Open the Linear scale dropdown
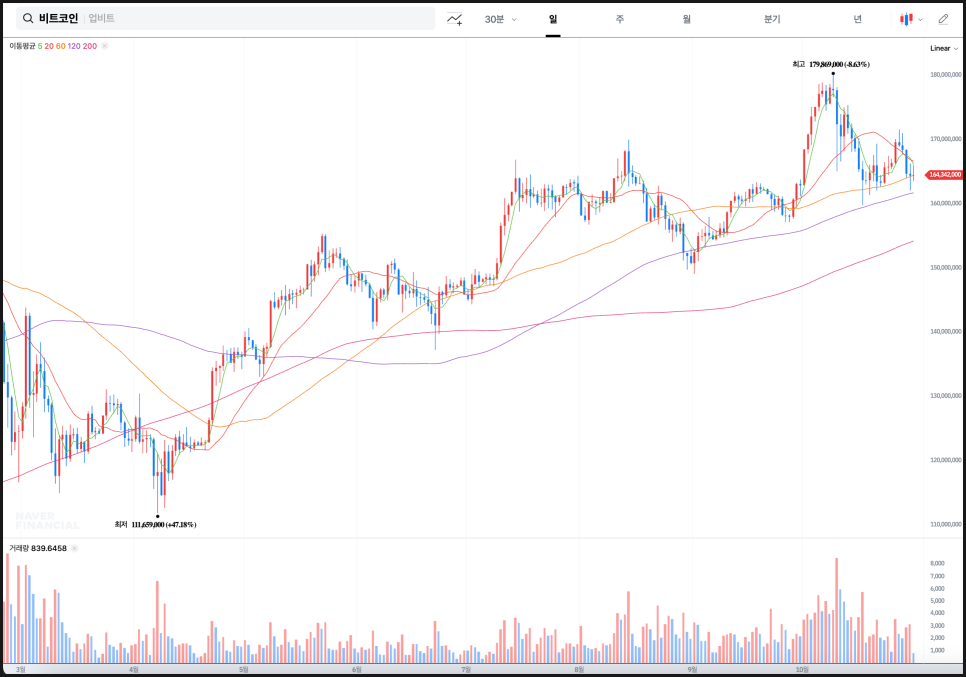This screenshot has height=677, width=966. (942, 48)
